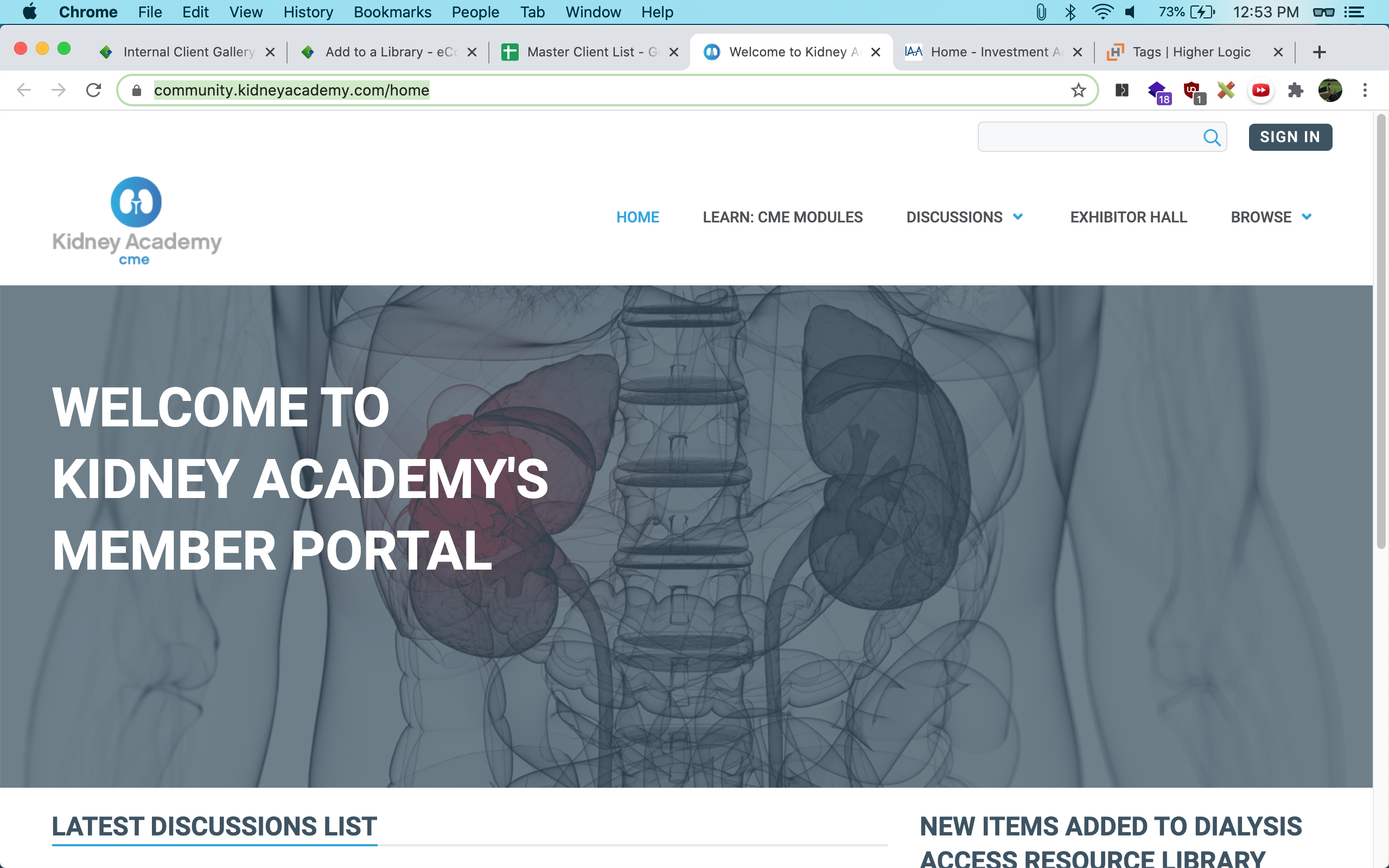Viewport: 1389px width, 868px height.
Task: Reload the Kidney Academy page
Action: pyautogui.click(x=93, y=90)
